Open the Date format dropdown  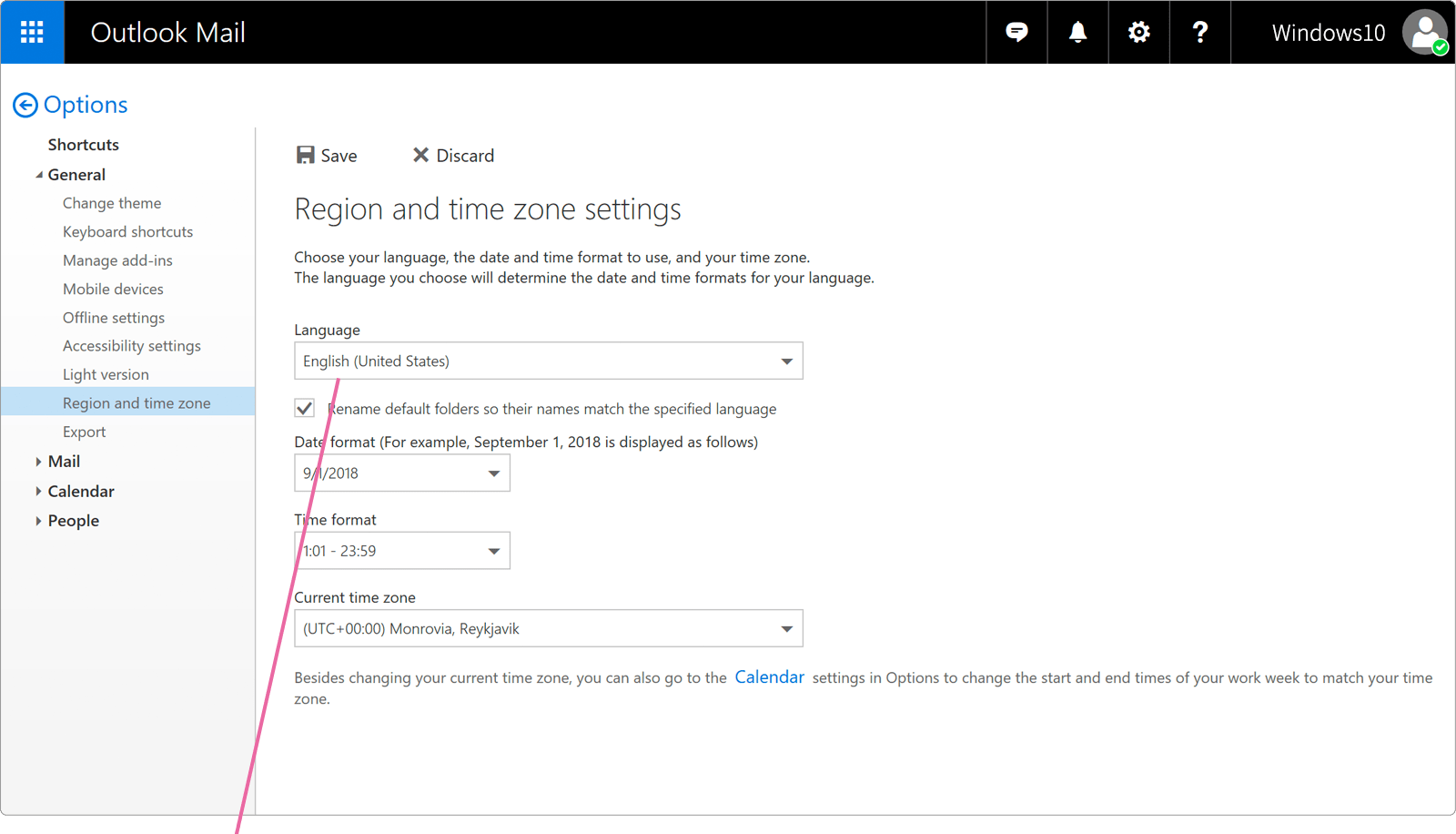(x=402, y=473)
